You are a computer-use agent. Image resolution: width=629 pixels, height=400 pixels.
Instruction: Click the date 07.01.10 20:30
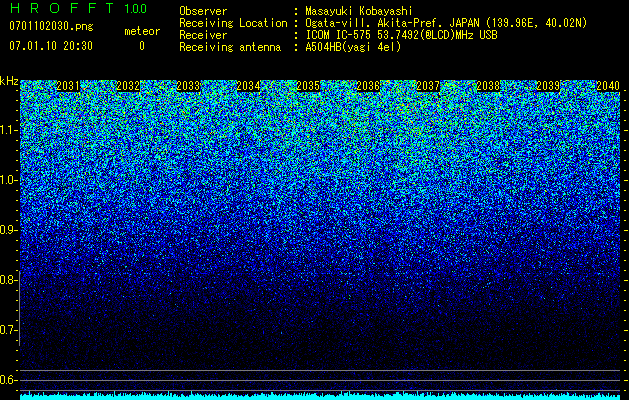point(51,46)
